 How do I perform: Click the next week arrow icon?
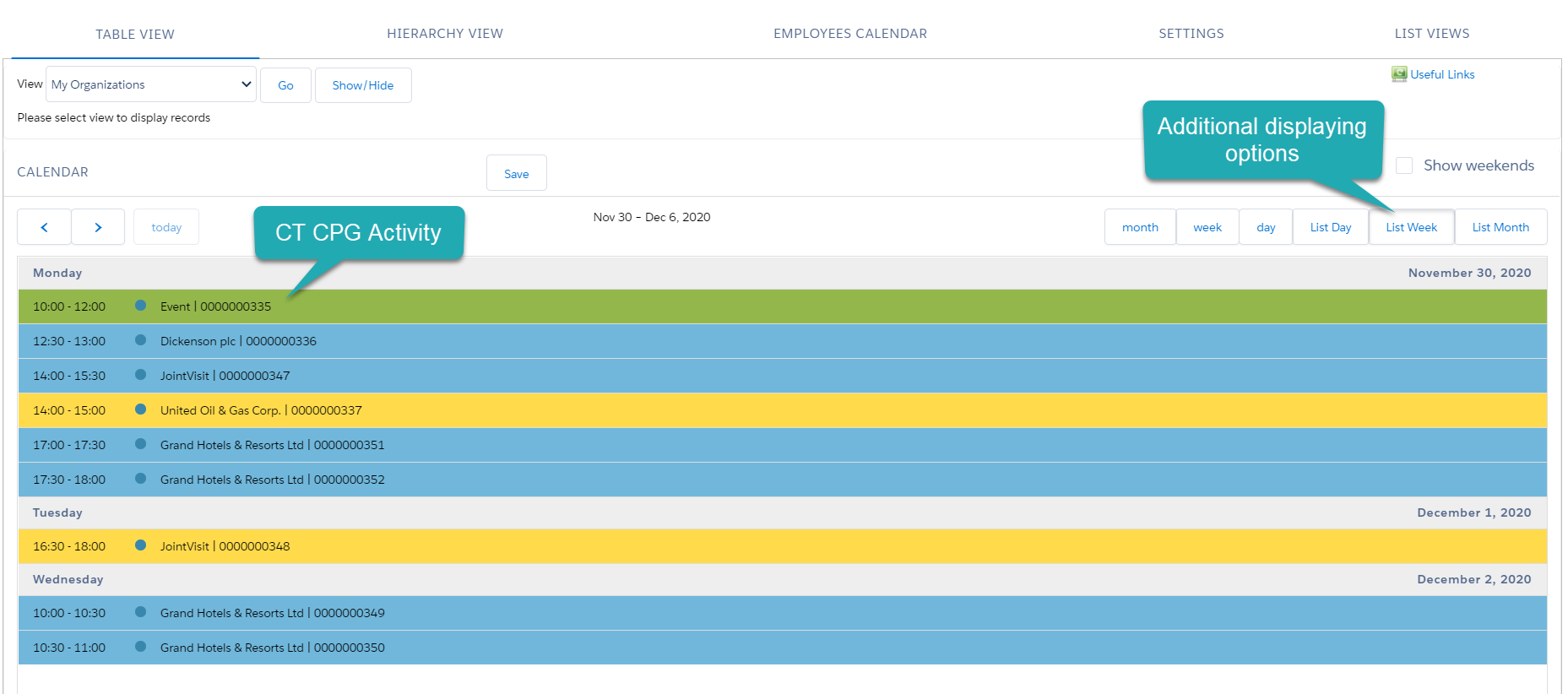coord(98,227)
